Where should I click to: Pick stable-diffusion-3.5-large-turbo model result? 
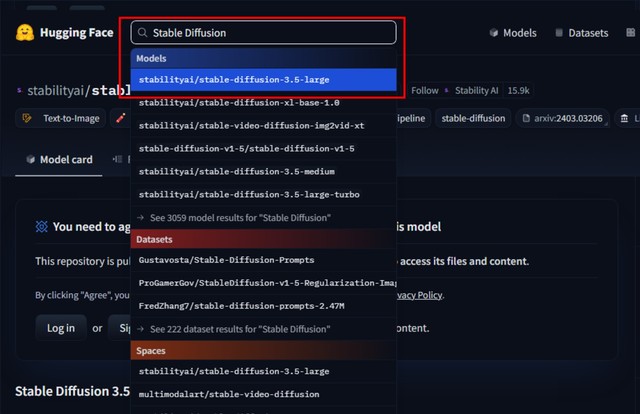[x=263, y=194]
